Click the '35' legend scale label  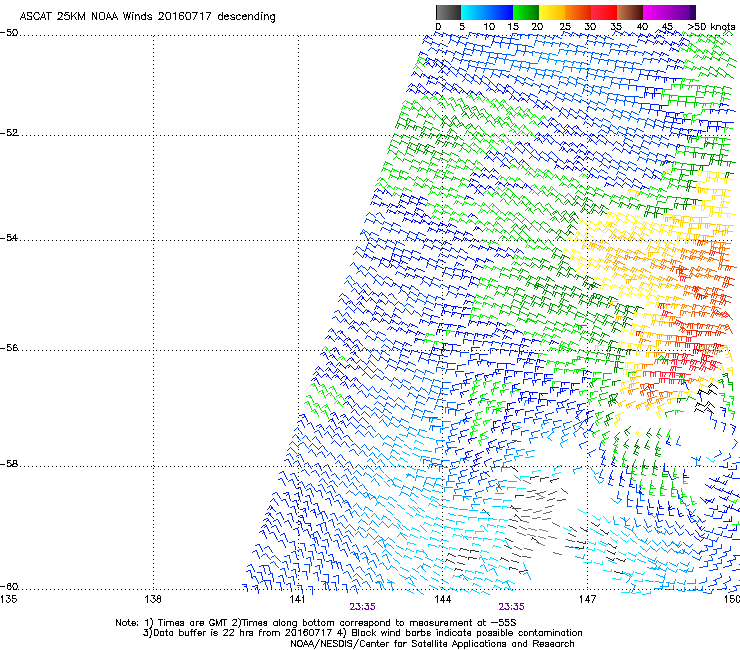tap(616, 27)
